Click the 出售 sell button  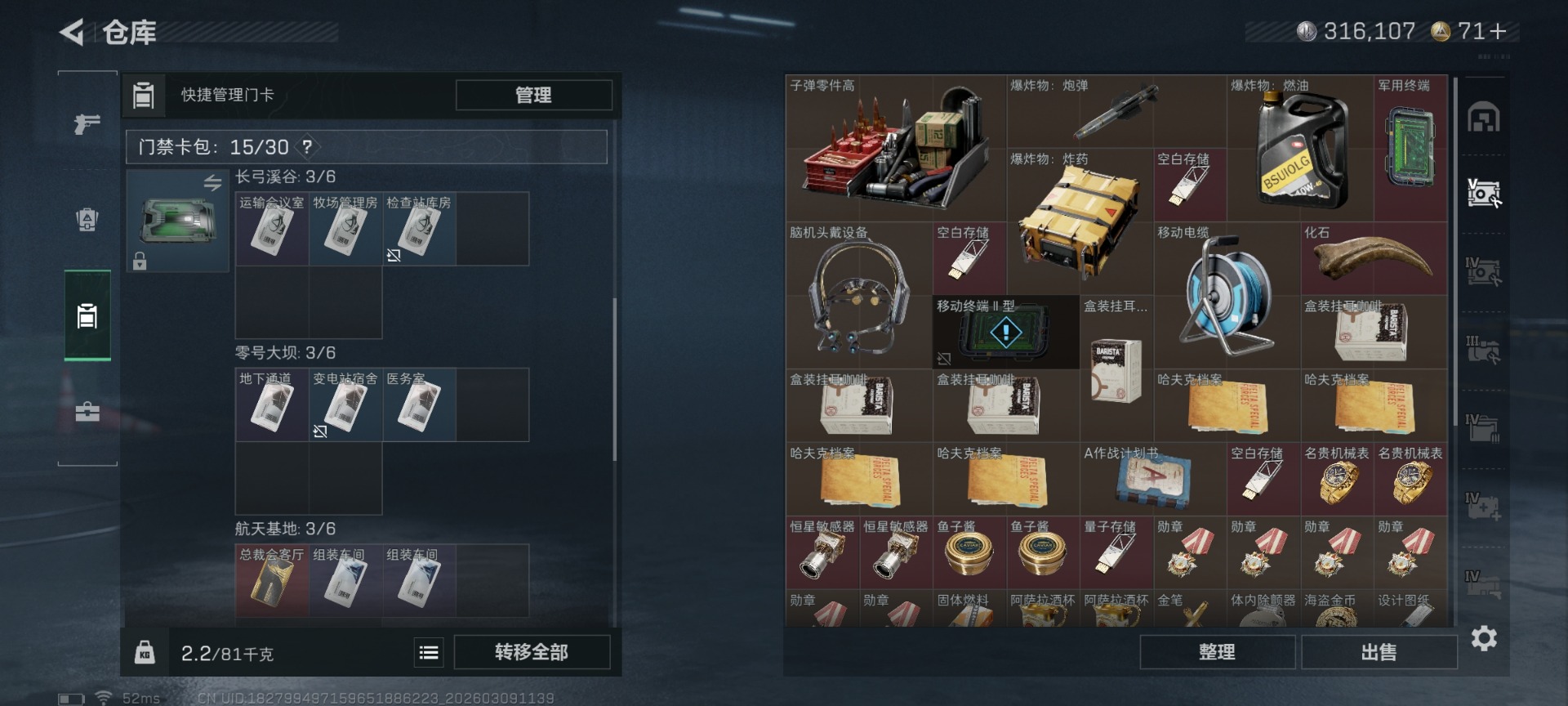coord(1379,652)
